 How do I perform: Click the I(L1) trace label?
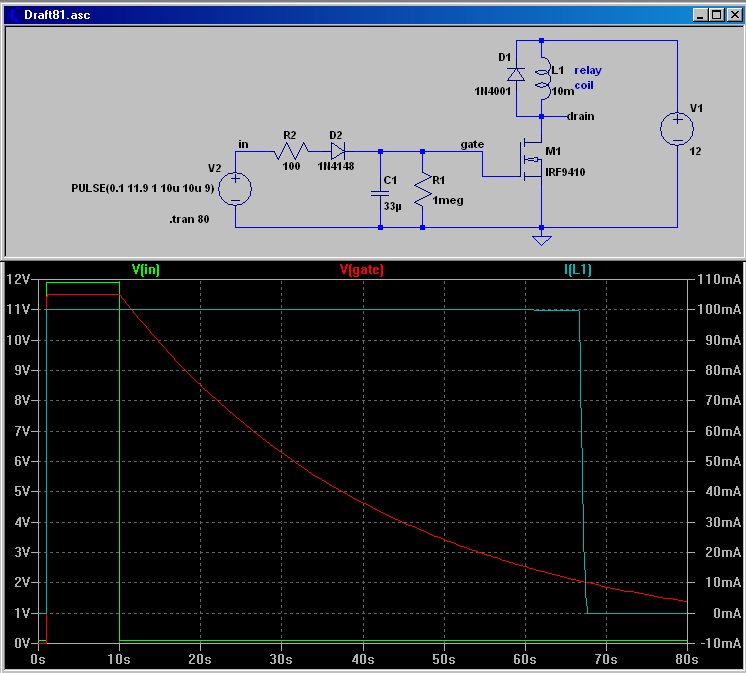(578, 270)
